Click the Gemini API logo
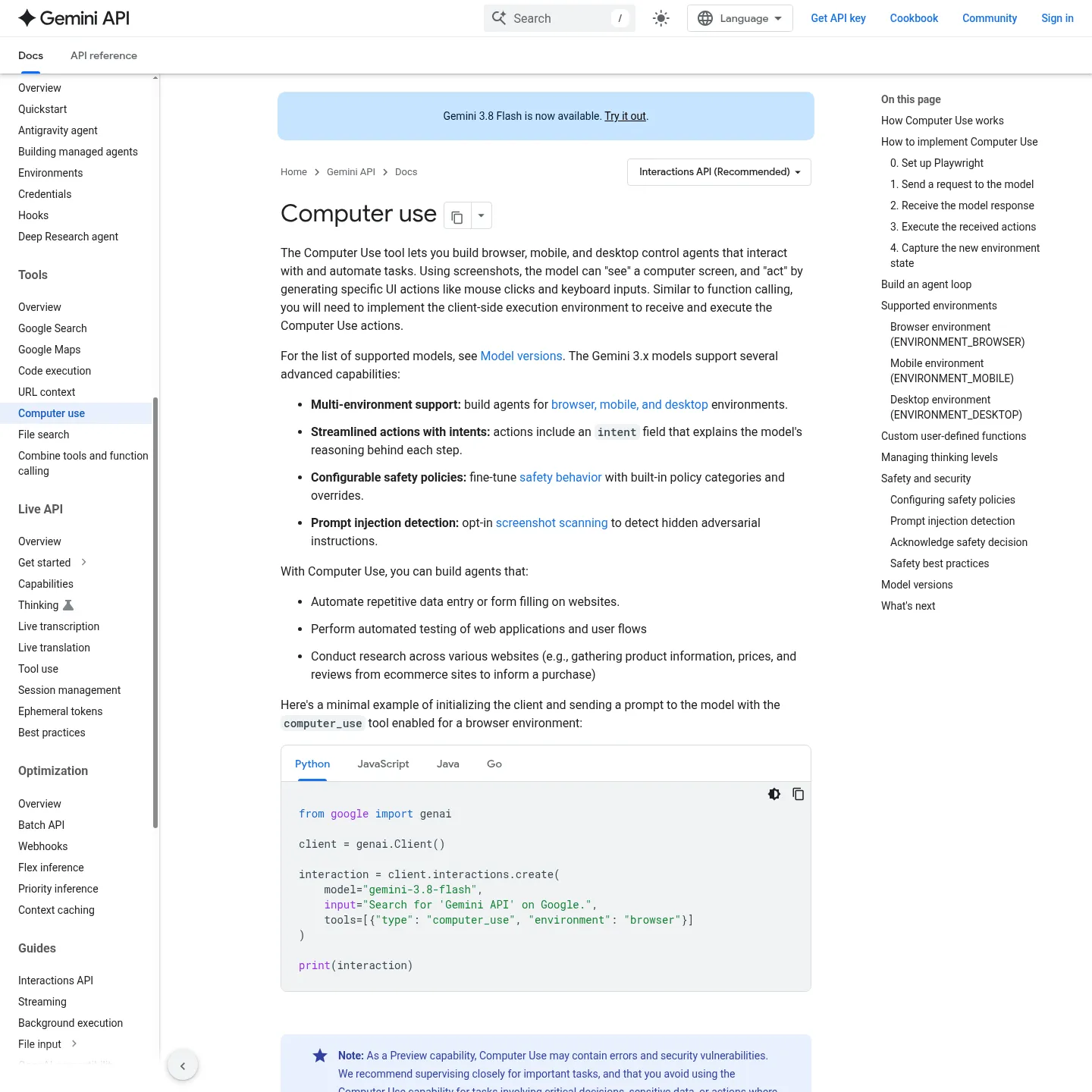 (x=74, y=18)
